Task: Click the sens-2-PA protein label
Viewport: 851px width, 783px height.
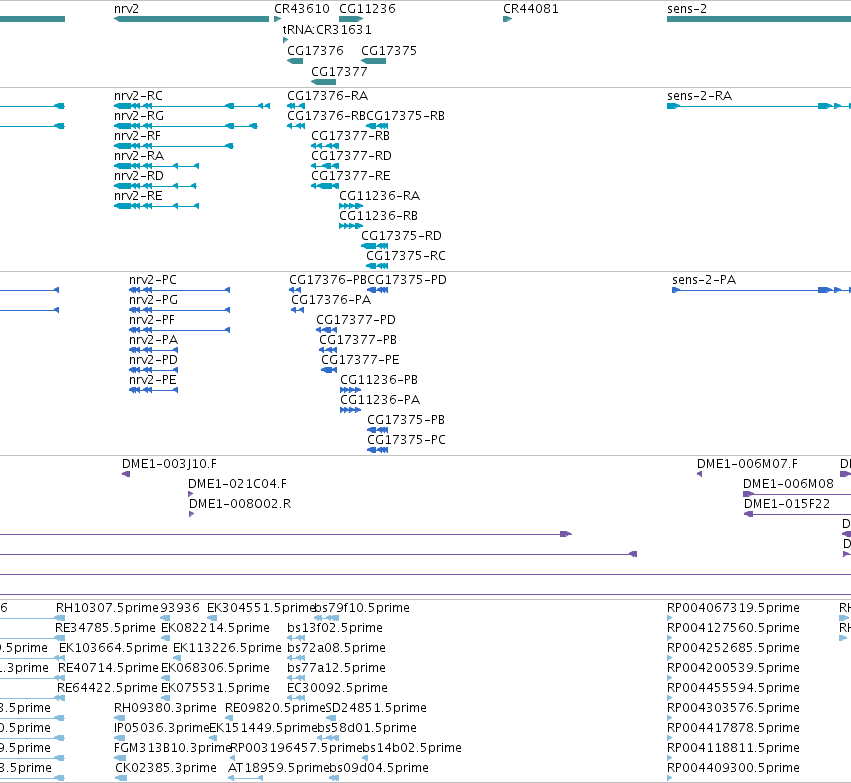Action: click(704, 280)
